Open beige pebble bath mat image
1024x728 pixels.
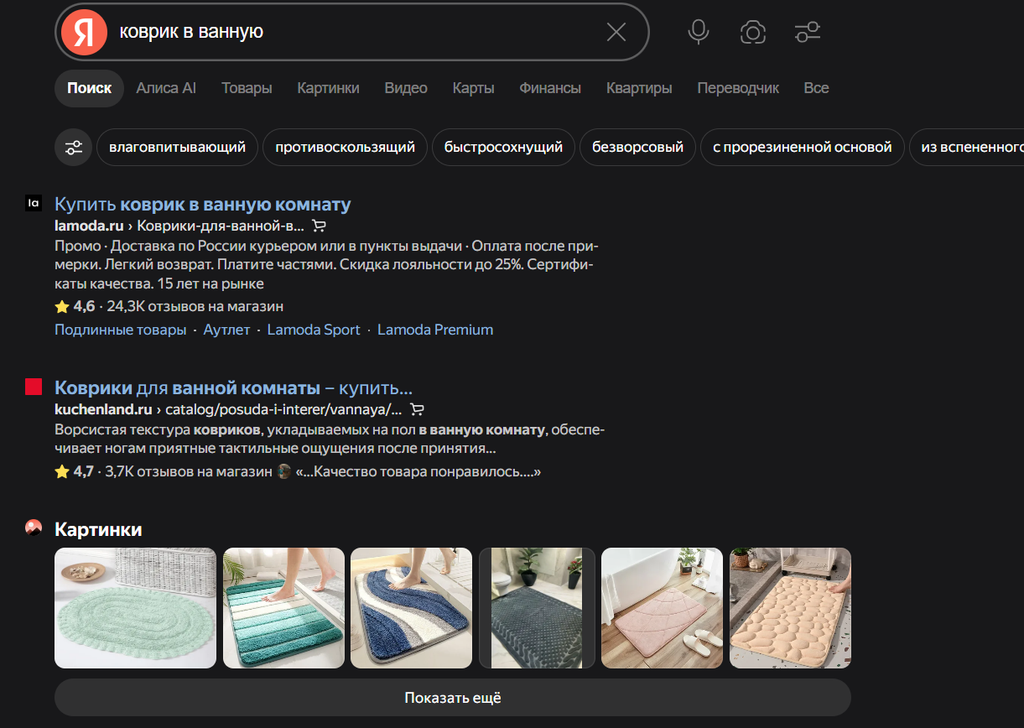[x=790, y=608]
